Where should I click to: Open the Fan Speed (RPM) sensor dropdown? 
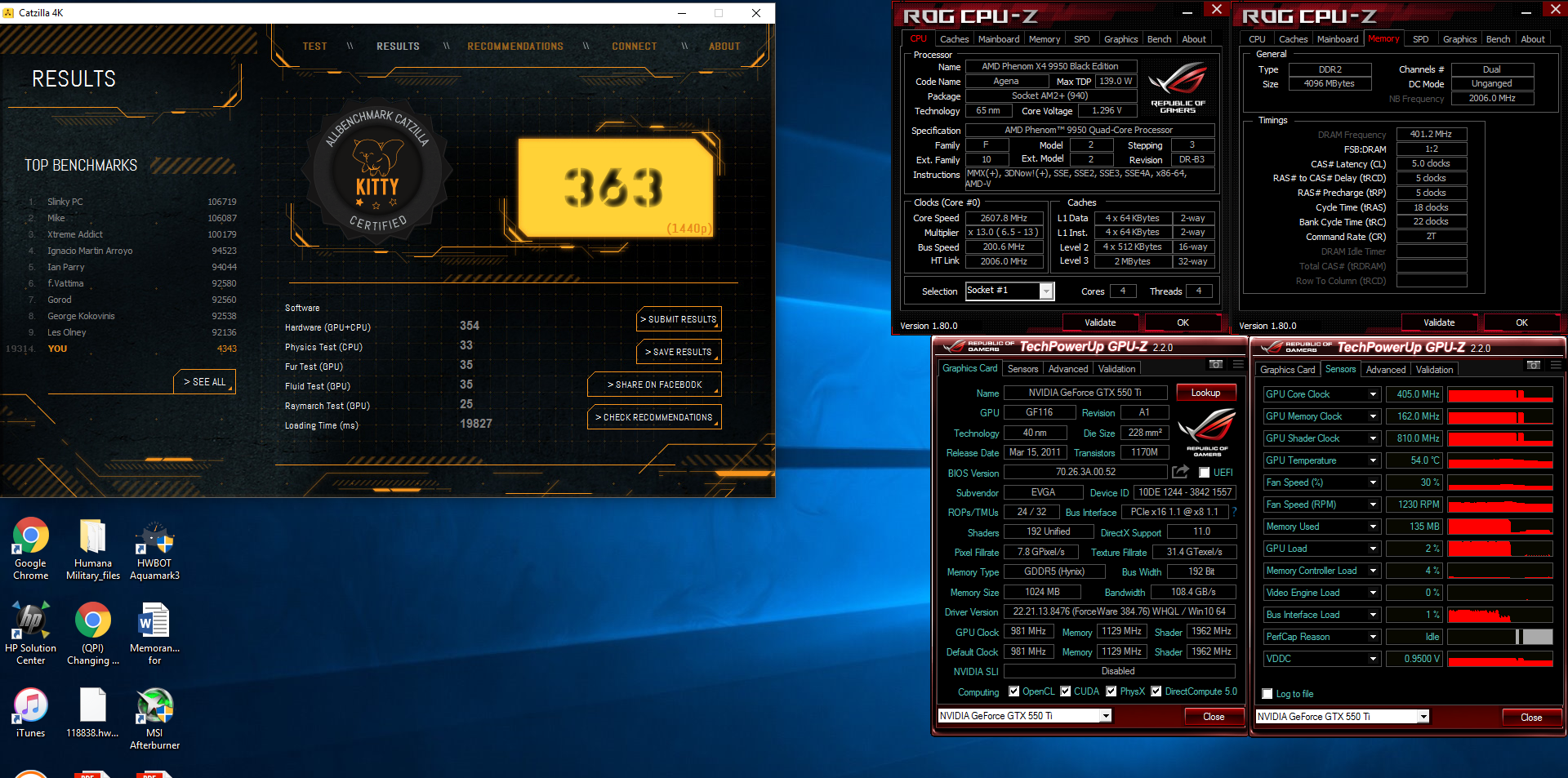(1373, 505)
